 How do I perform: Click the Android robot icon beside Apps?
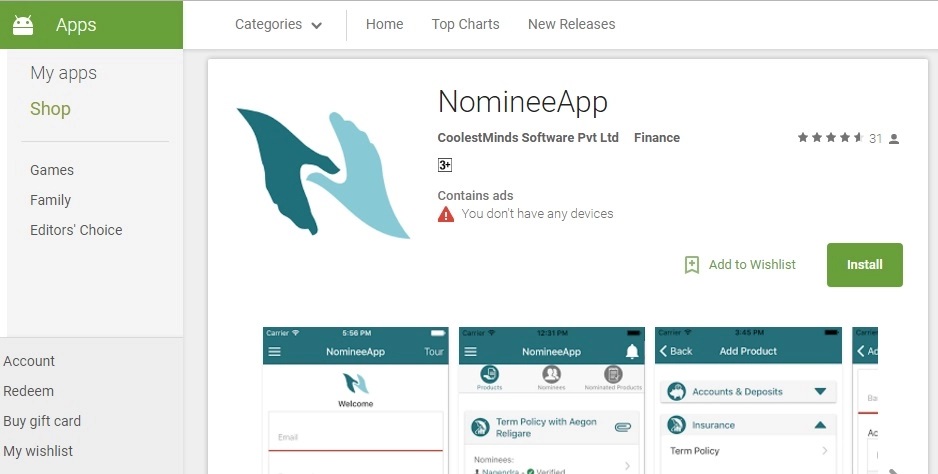23,25
